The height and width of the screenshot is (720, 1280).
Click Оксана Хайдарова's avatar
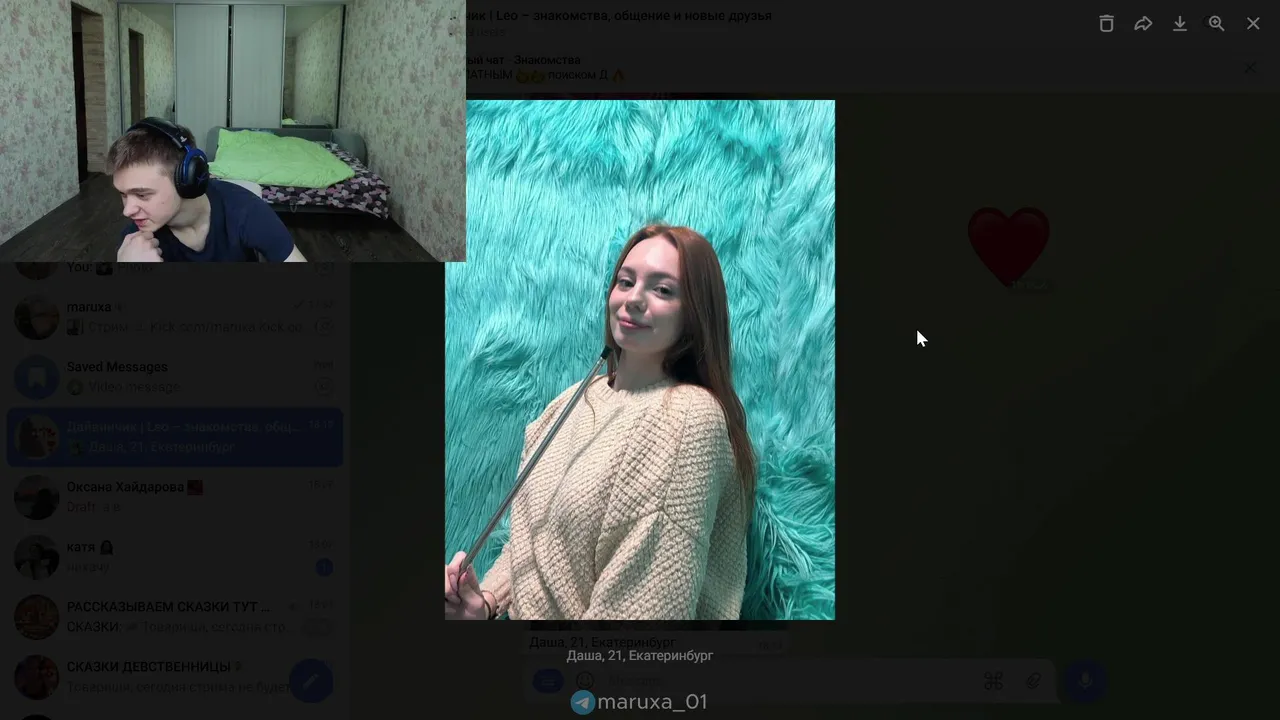point(37,497)
